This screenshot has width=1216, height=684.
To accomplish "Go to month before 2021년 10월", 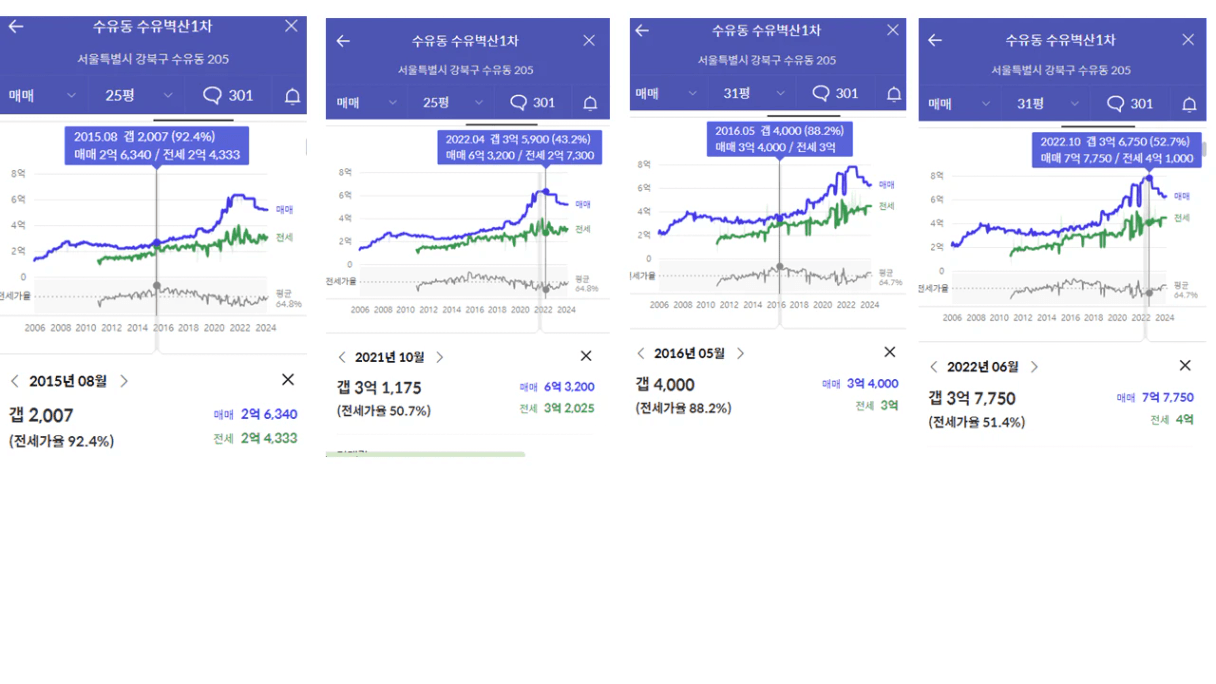I will (342, 357).
